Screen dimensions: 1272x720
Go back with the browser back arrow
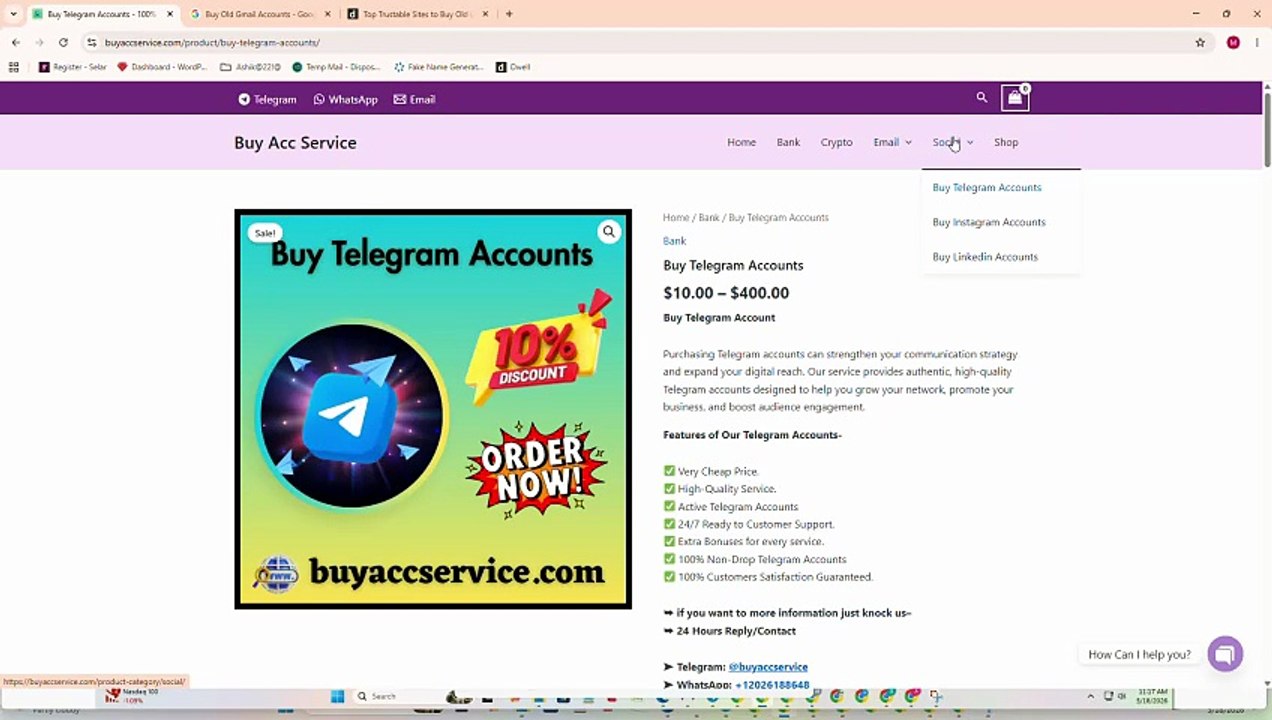click(x=16, y=42)
